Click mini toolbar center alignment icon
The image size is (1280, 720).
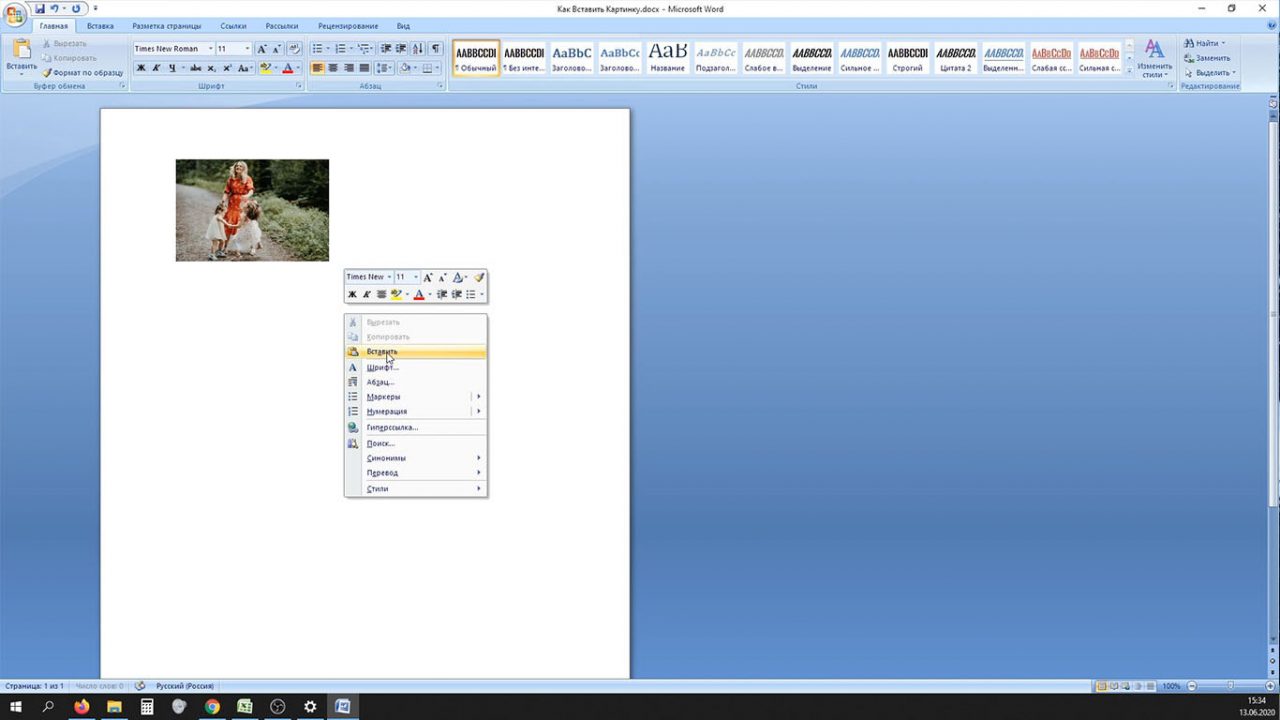tap(381, 294)
